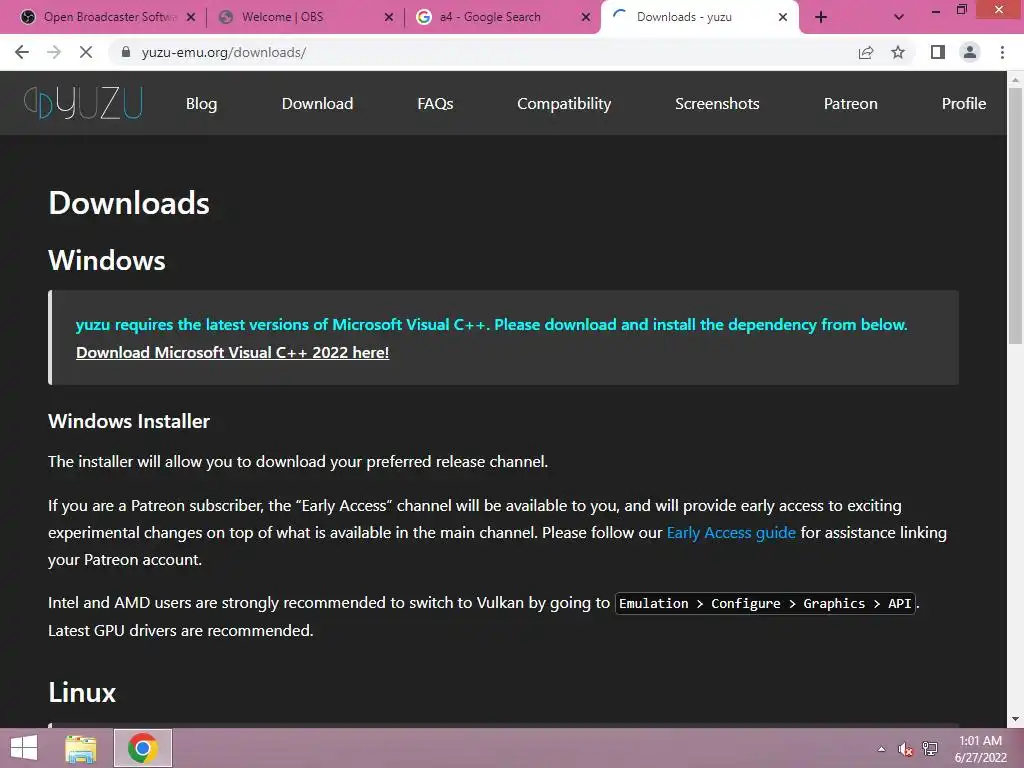Screen dimensions: 1024x768
Task: Close the a4 - Google Search tab
Action: click(x=586, y=18)
